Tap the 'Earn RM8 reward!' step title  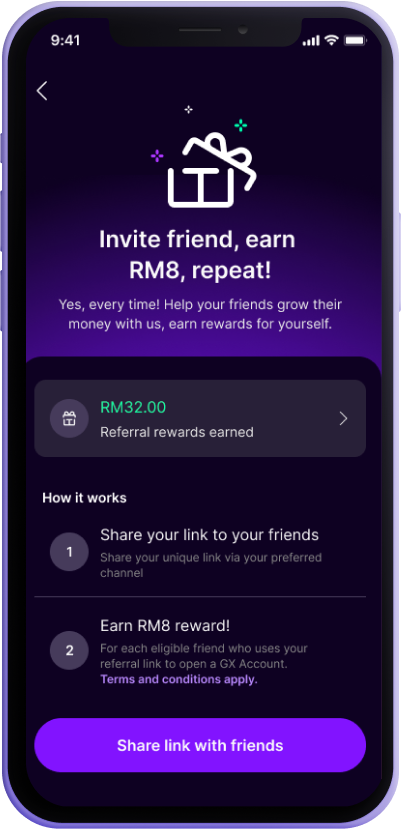coord(165,626)
